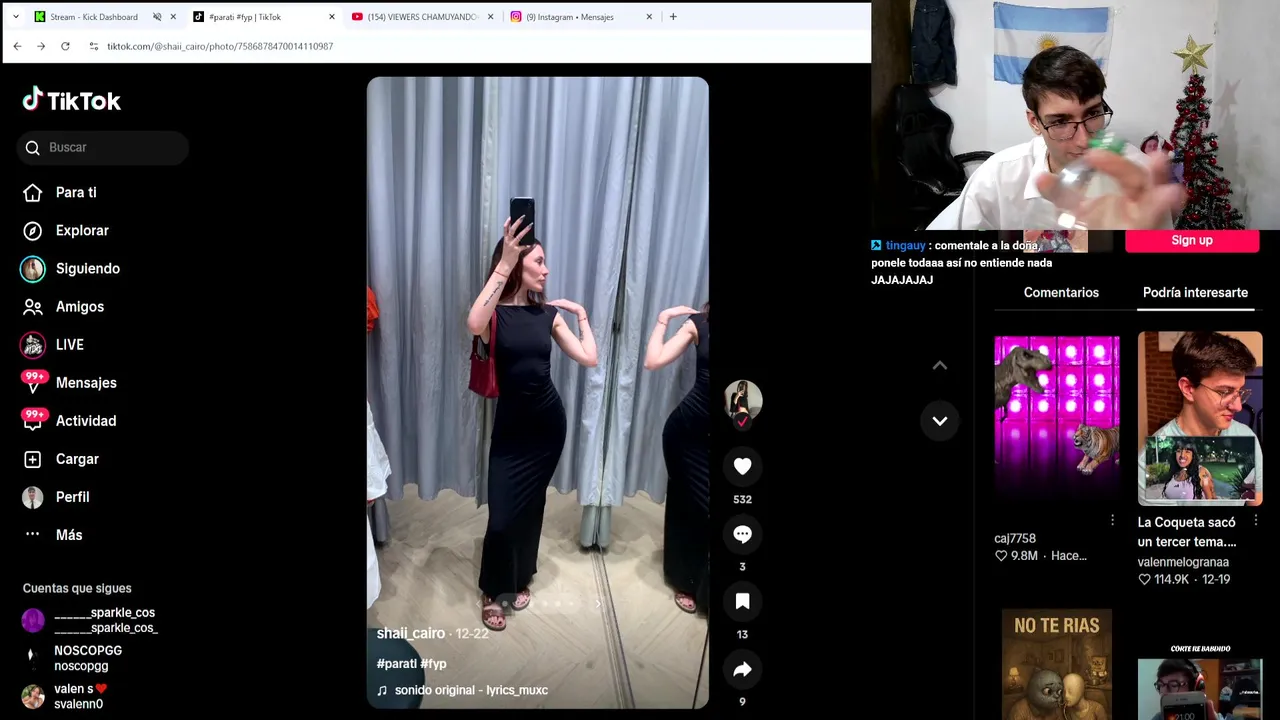Focus the Buscar search field
The width and height of the screenshot is (1280, 720).
(102, 148)
